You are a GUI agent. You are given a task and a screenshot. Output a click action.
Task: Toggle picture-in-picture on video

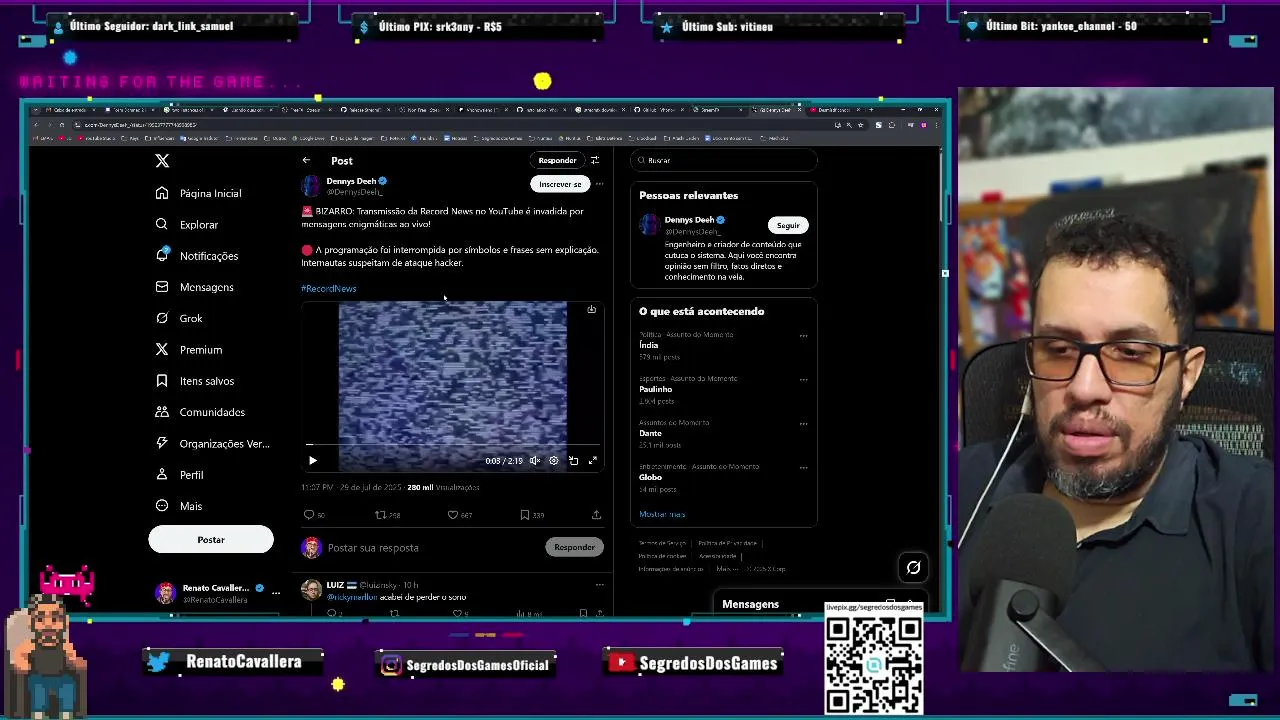coord(574,461)
